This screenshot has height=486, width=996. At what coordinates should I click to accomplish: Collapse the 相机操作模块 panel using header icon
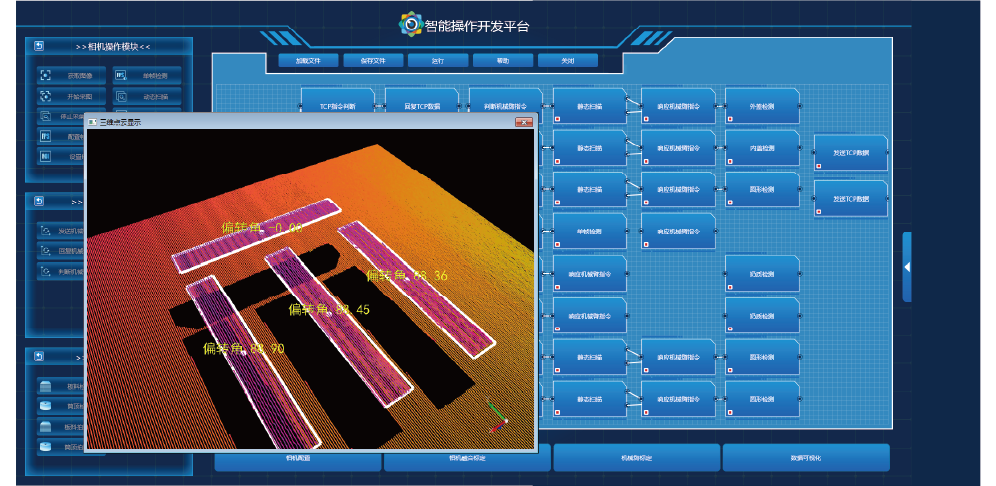pyautogui.click(x=38, y=46)
